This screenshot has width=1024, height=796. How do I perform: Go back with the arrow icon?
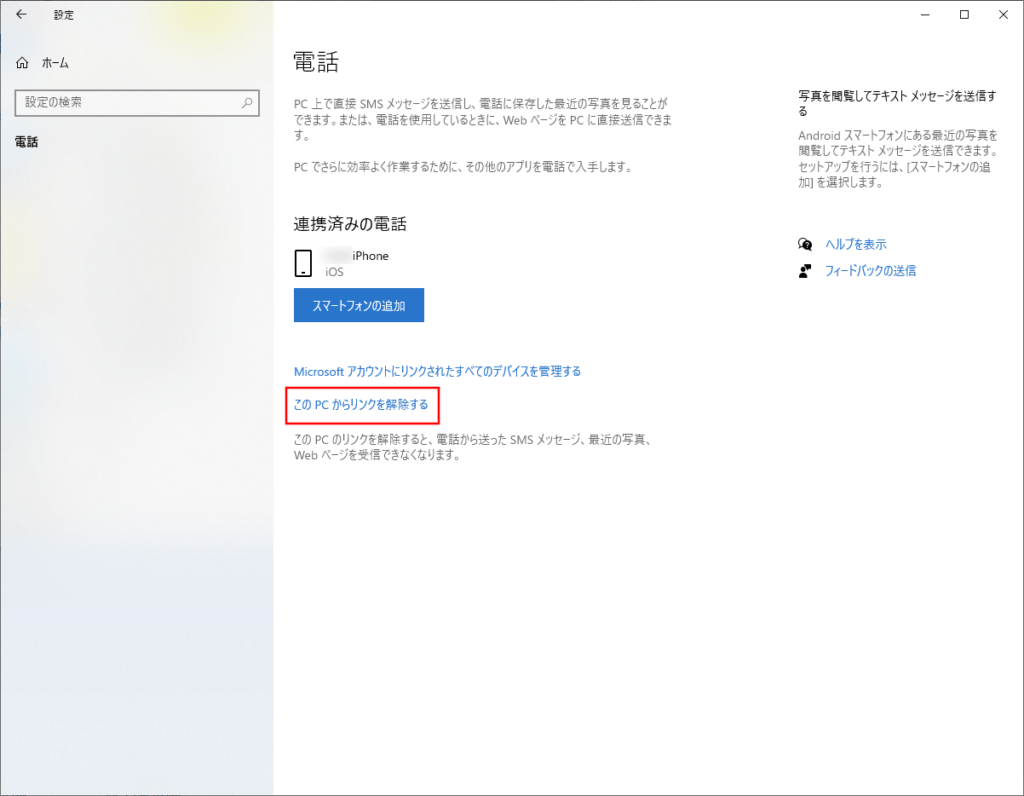click(x=22, y=14)
